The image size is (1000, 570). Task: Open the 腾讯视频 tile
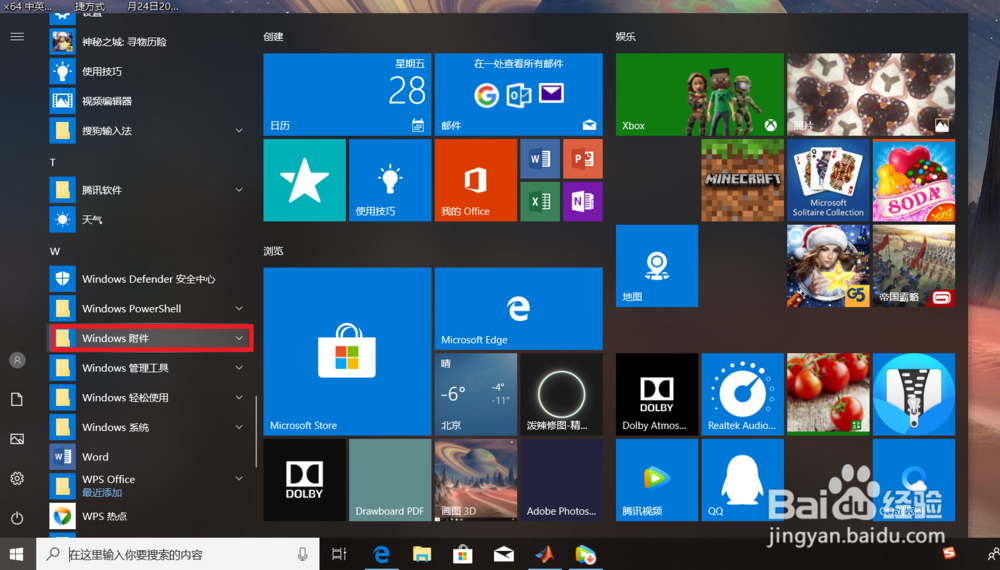657,479
